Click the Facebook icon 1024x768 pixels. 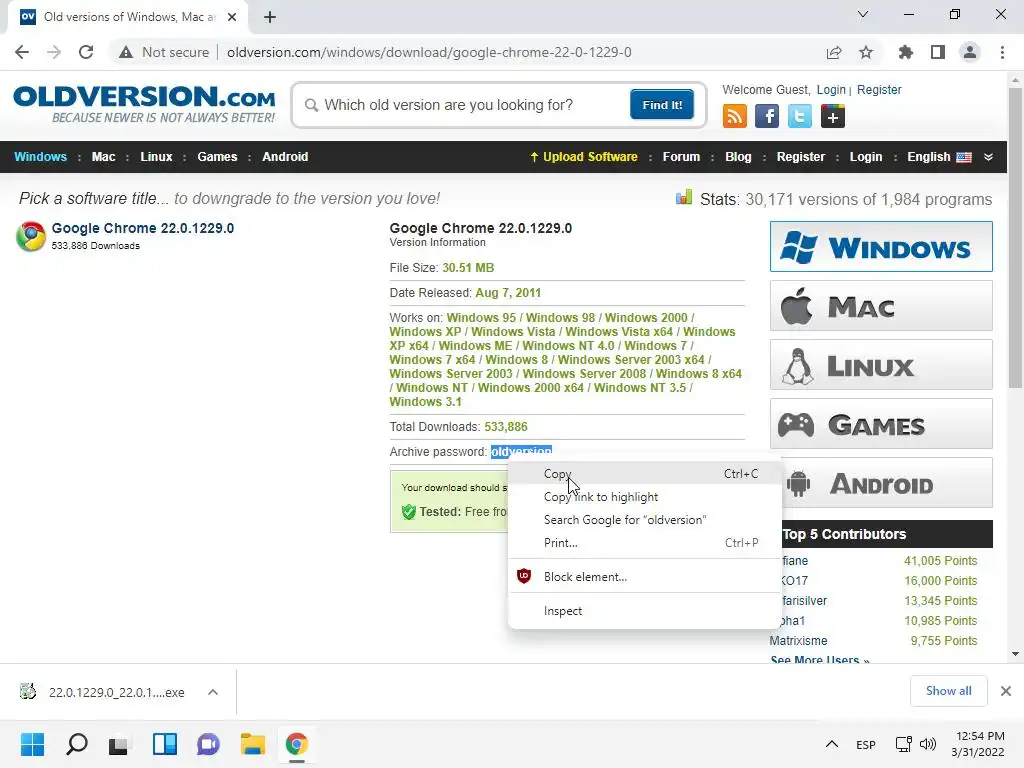click(767, 116)
